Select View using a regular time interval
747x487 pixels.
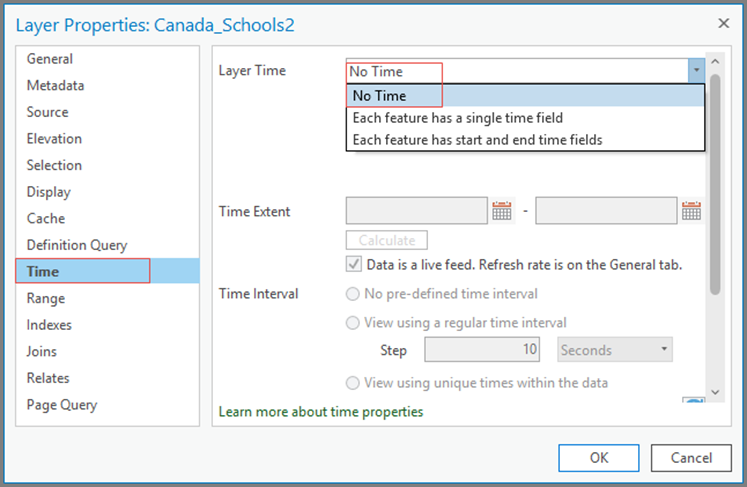pos(353,323)
